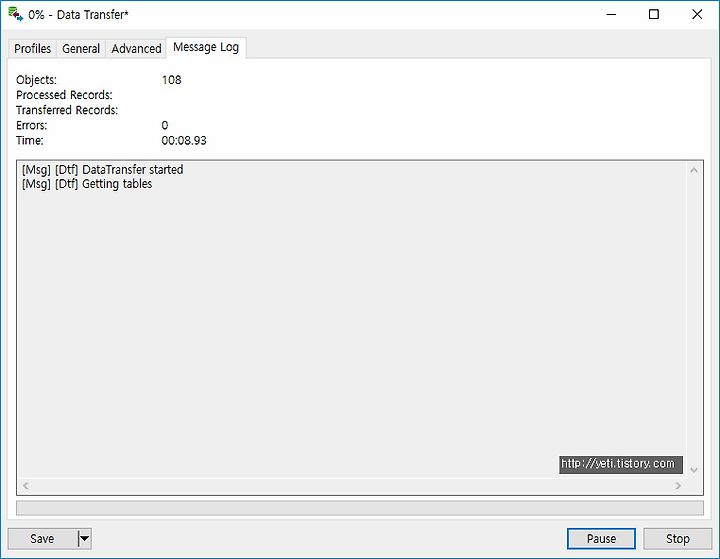Image resolution: width=720 pixels, height=559 pixels.
Task: Click the 'Transferred Records:' label
Action: click(x=67, y=110)
